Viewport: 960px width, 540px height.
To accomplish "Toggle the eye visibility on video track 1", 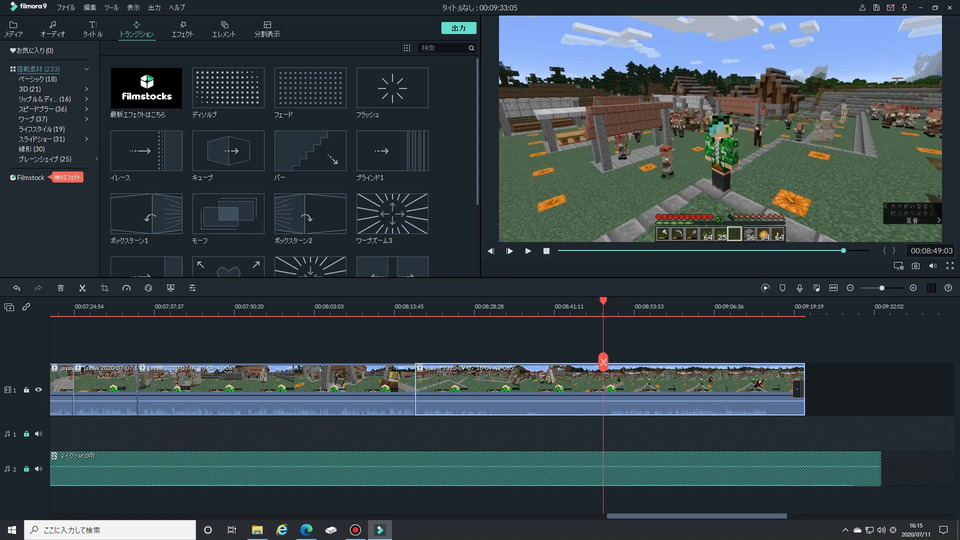I will coord(39,389).
